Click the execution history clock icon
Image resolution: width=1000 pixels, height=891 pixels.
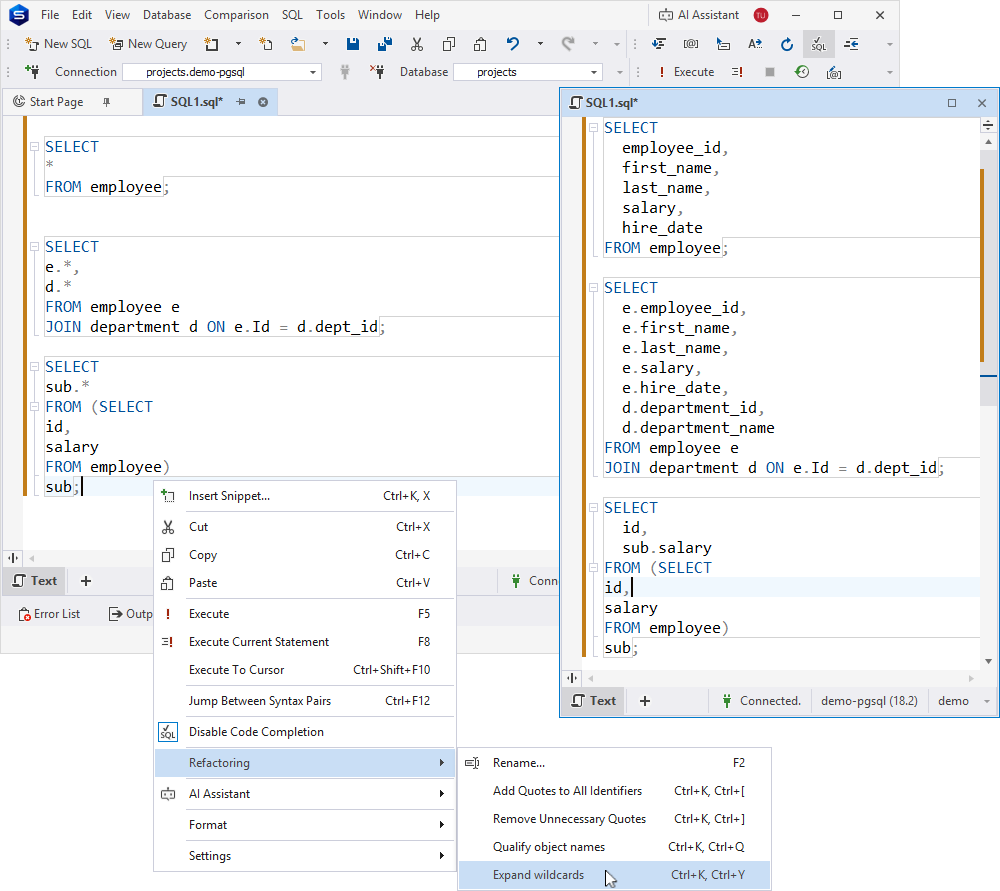(802, 72)
